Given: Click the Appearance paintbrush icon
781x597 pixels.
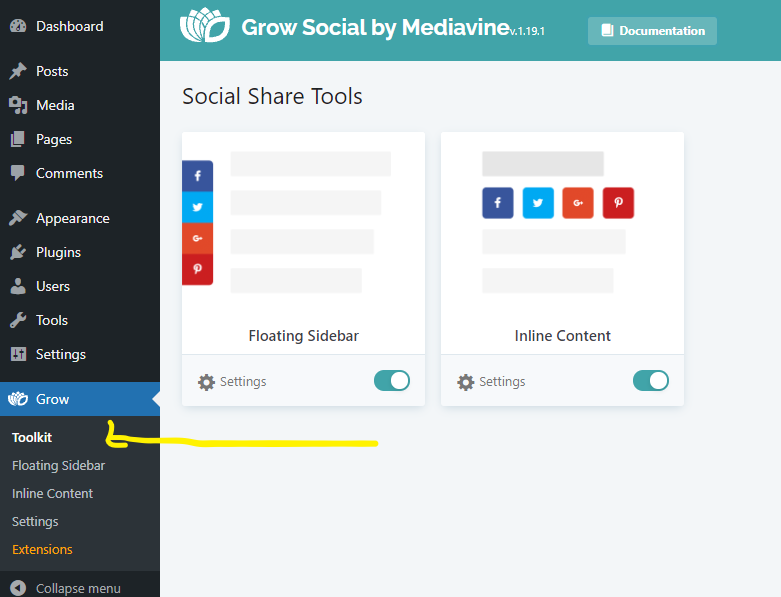Looking at the screenshot, I should click(18, 218).
